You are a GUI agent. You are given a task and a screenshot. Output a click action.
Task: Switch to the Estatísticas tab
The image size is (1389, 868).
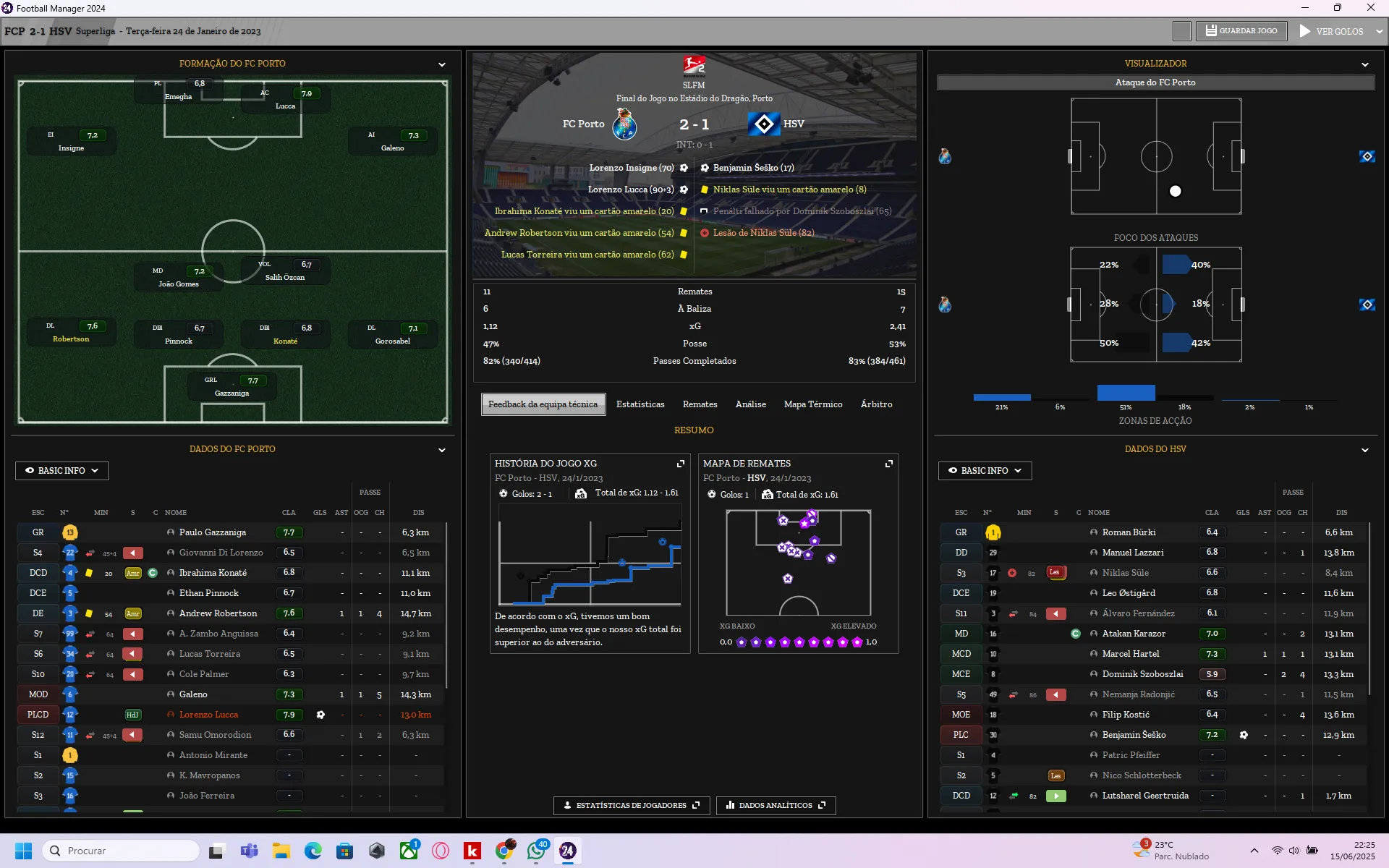[640, 405]
